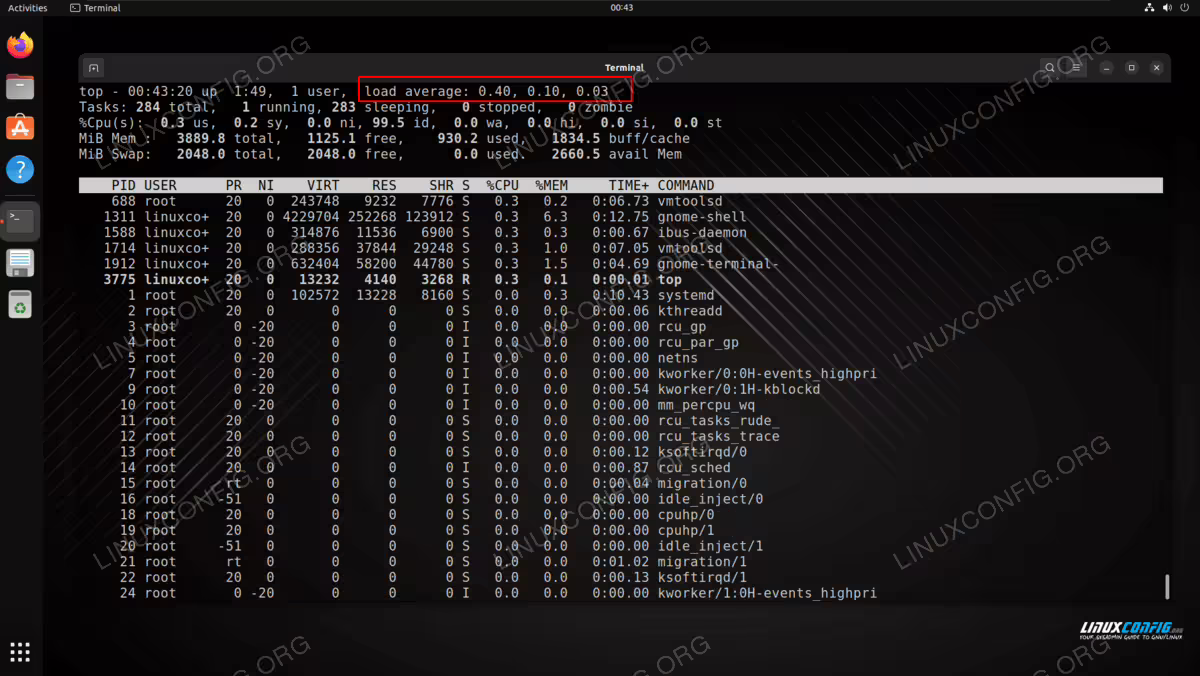The height and width of the screenshot is (676, 1200).
Task: Select the cpuhp/1 process name
Action: click(x=686, y=530)
